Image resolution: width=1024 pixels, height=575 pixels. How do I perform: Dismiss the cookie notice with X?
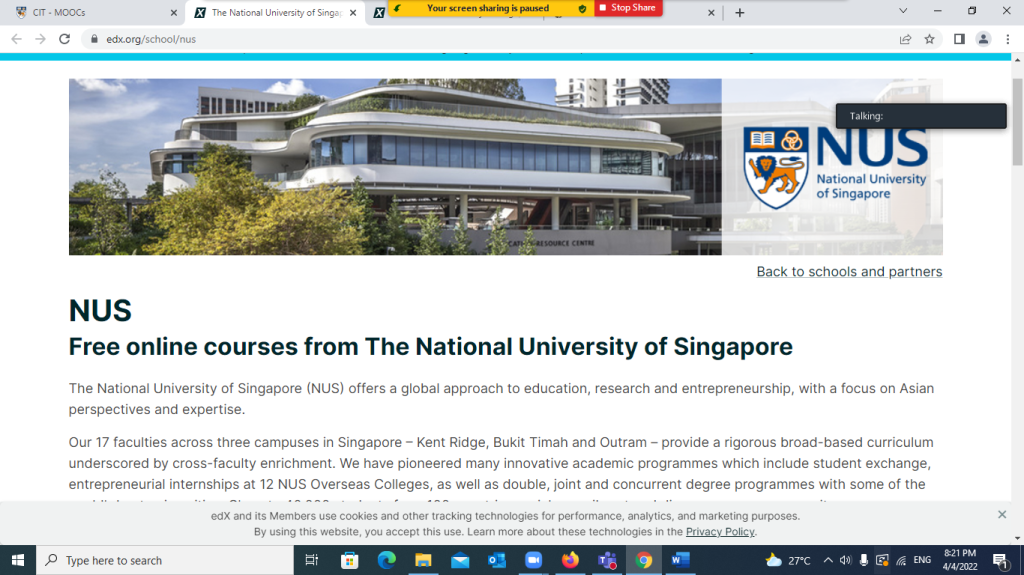(1002, 515)
